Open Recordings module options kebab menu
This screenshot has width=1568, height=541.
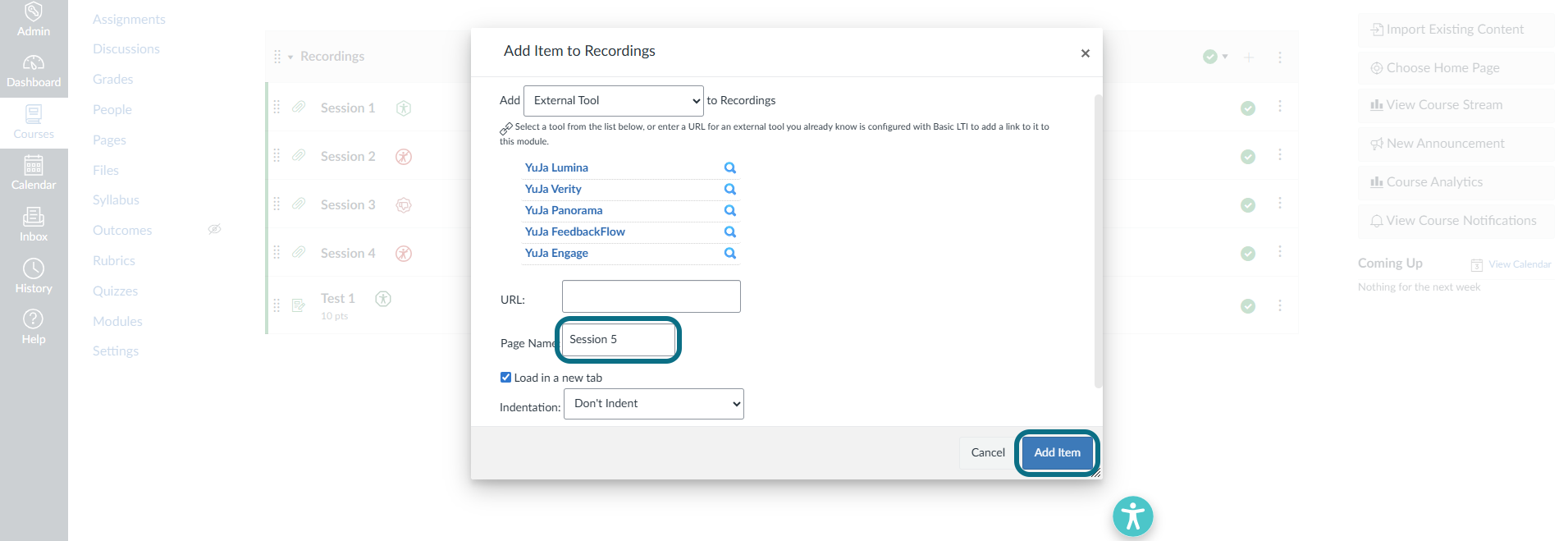click(x=1280, y=57)
